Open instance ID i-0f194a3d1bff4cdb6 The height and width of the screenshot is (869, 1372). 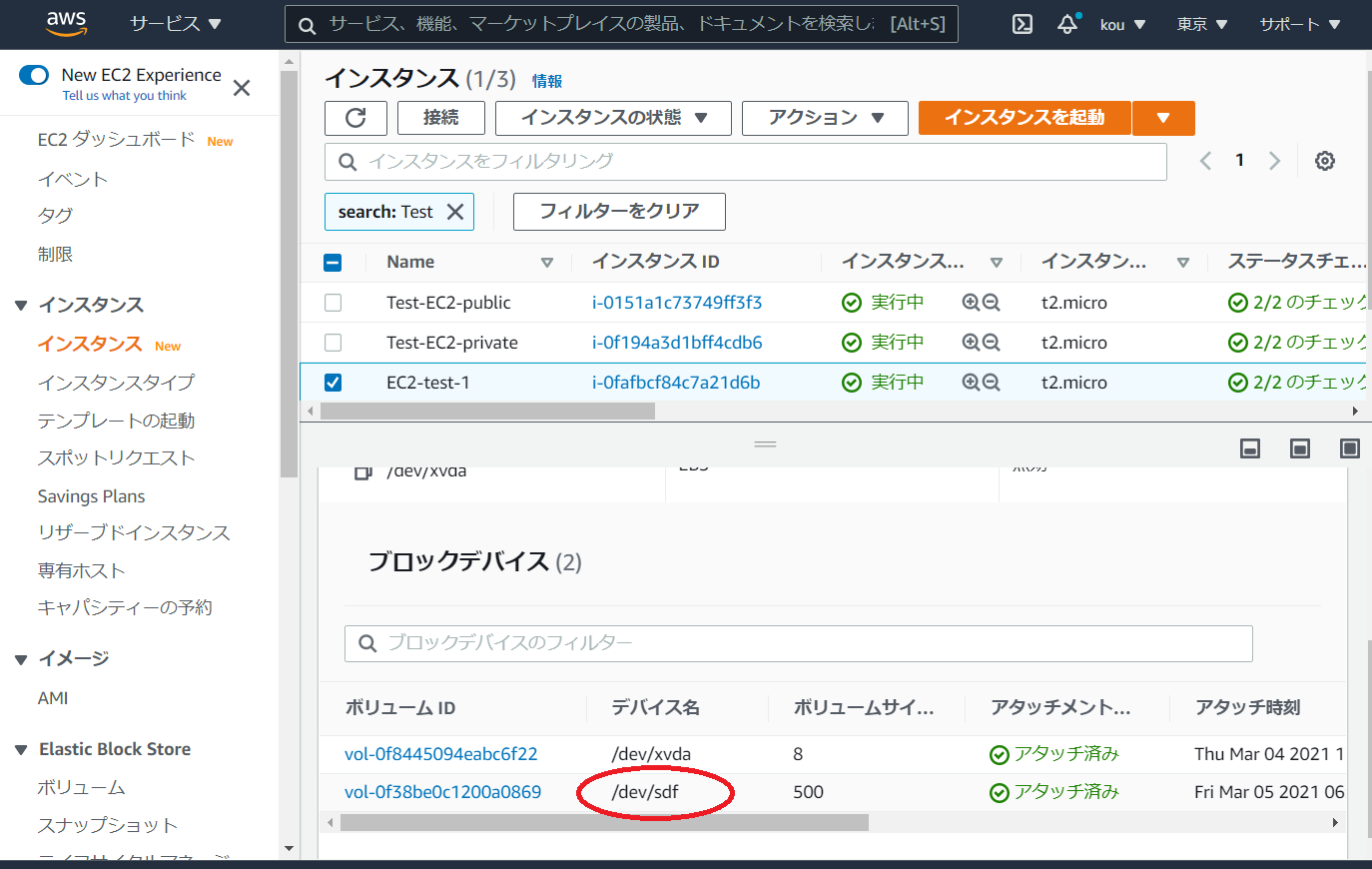pyautogui.click(x=677, y=343)
